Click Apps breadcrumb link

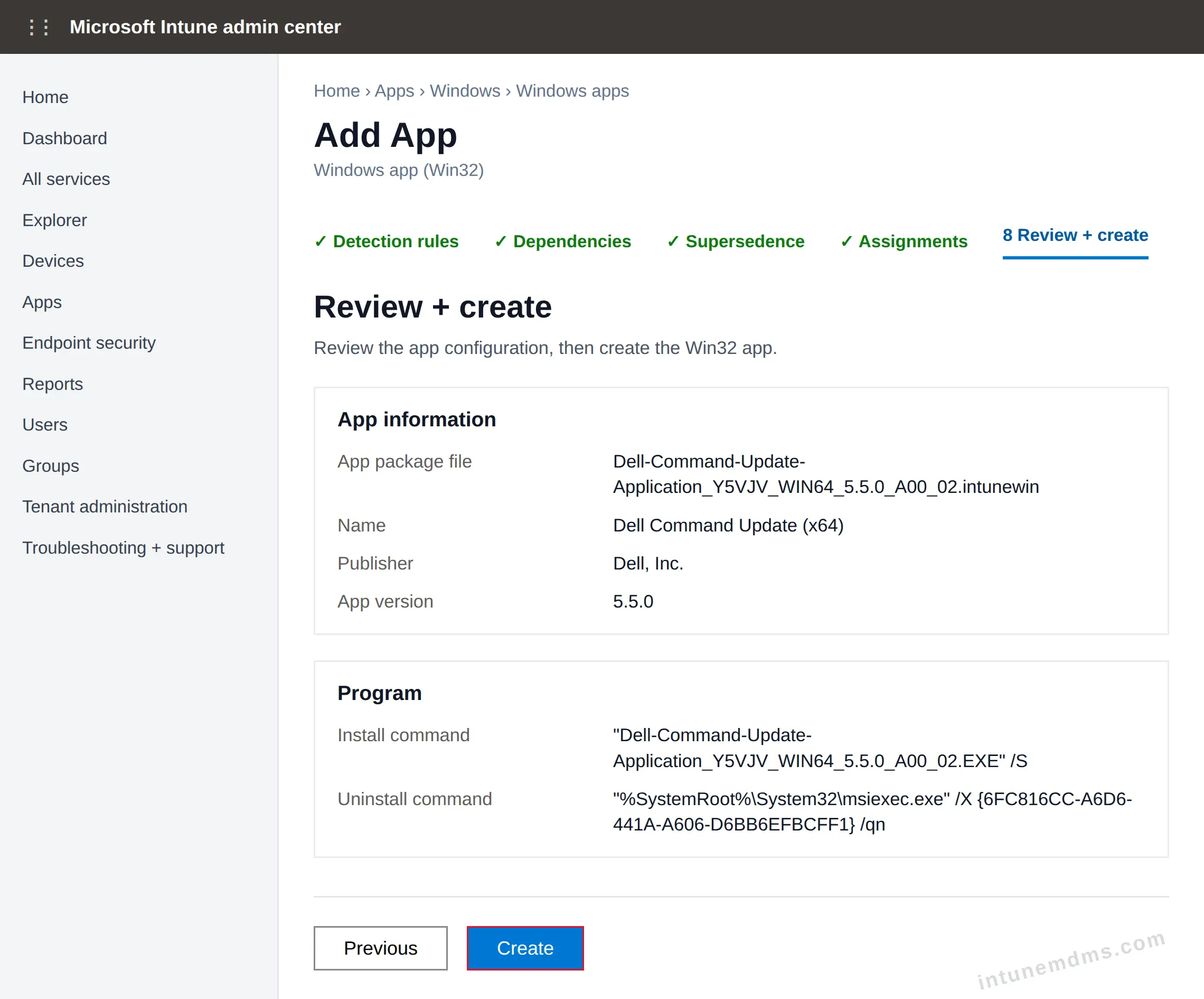click(394, 91)
